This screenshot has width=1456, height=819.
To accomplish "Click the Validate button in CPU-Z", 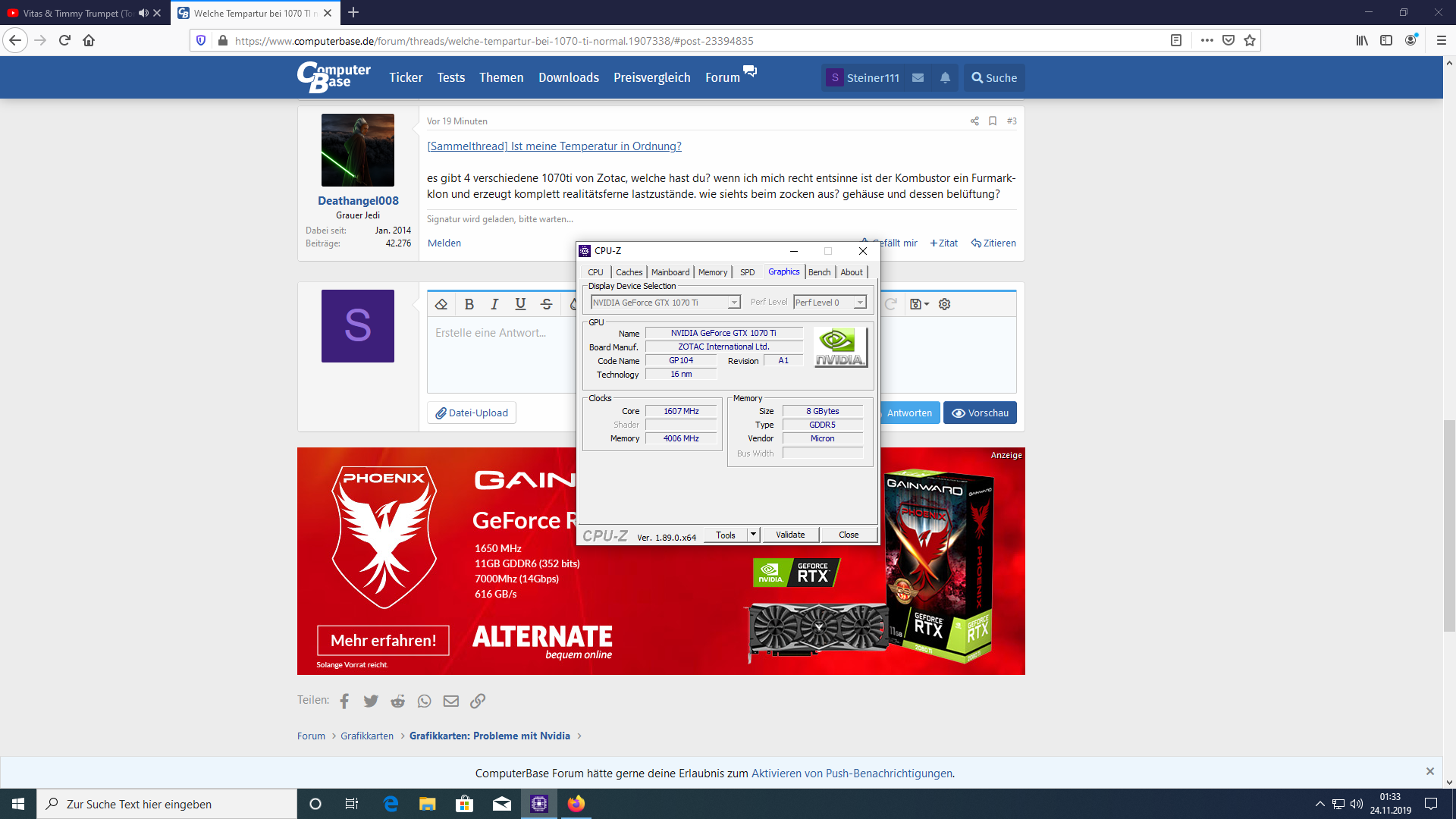I will [790, 535].
